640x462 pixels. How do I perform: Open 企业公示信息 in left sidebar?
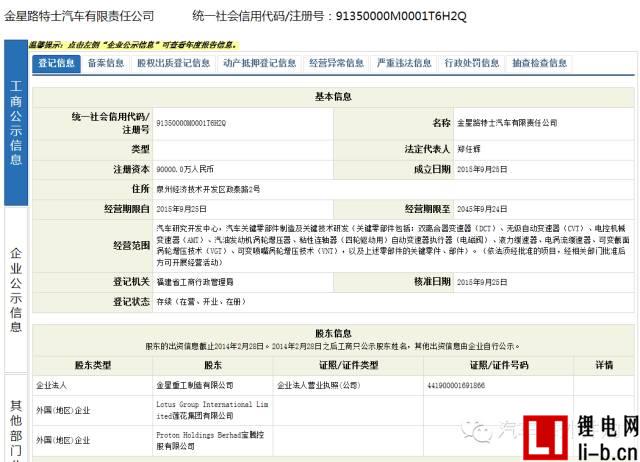point(16,290)
